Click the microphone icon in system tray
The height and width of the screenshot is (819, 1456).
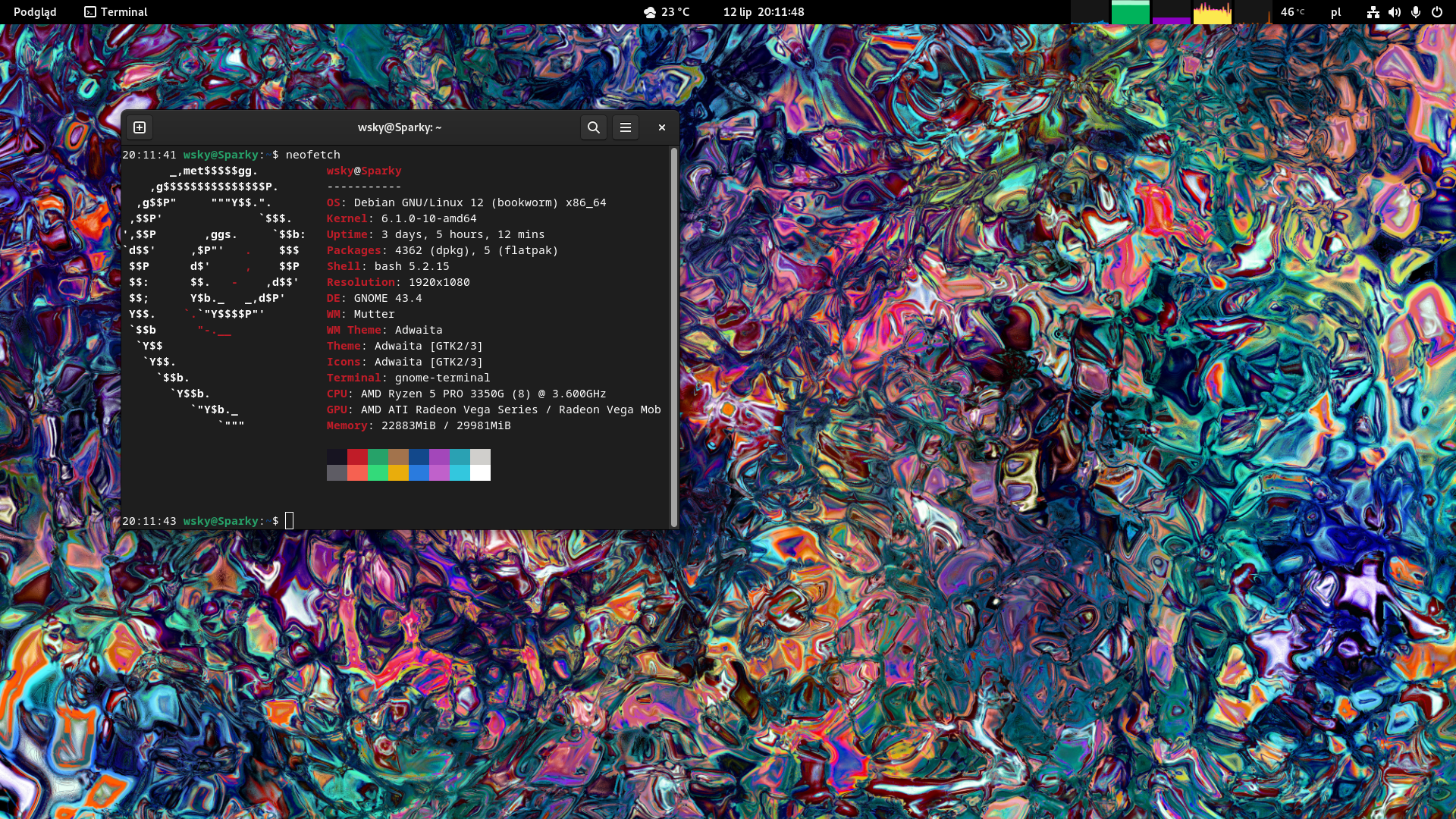click(1416, 12)
